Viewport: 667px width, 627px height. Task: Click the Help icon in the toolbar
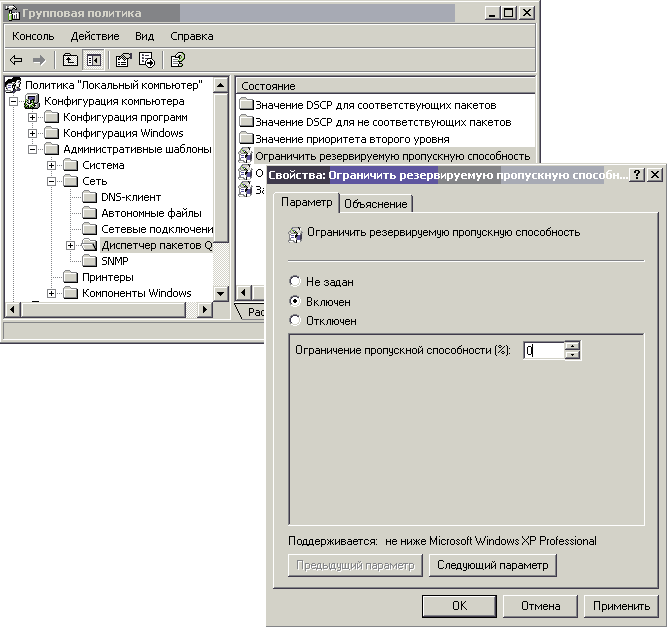(177, 60)
